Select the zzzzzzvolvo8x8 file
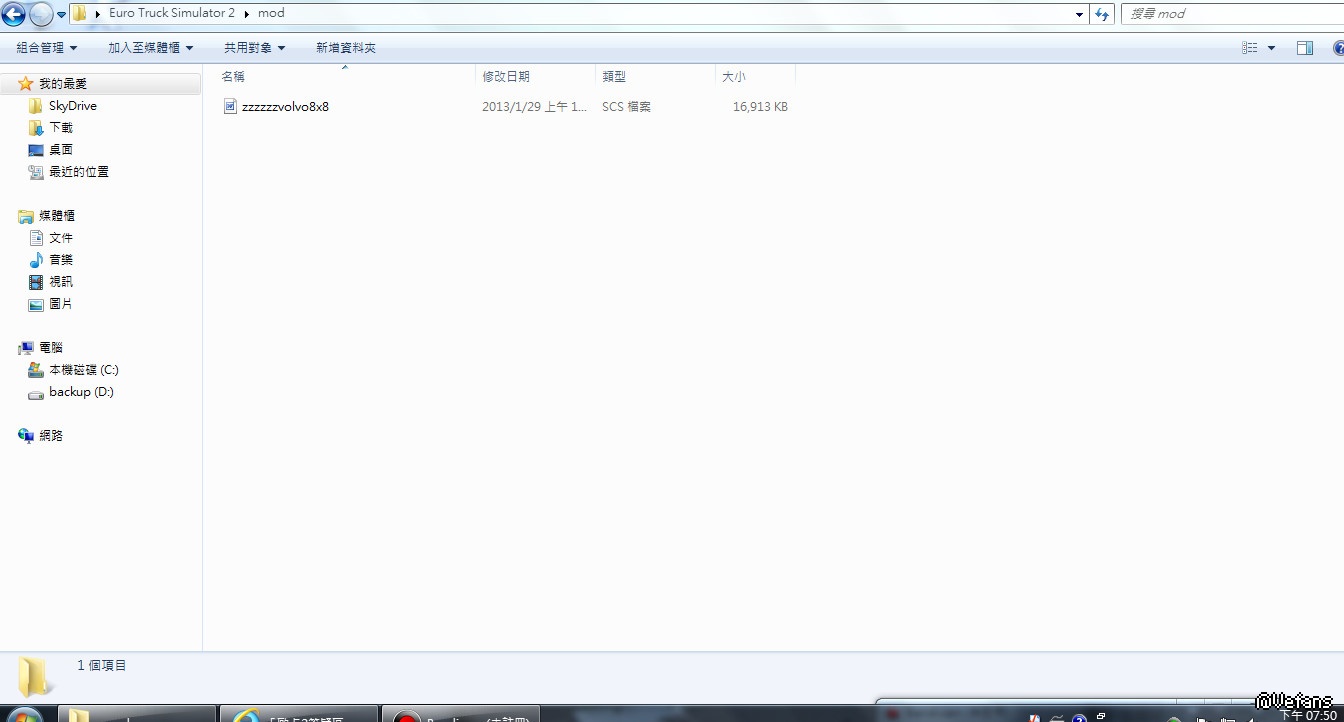The image size is (1344, 722). [x=285, y=106]
